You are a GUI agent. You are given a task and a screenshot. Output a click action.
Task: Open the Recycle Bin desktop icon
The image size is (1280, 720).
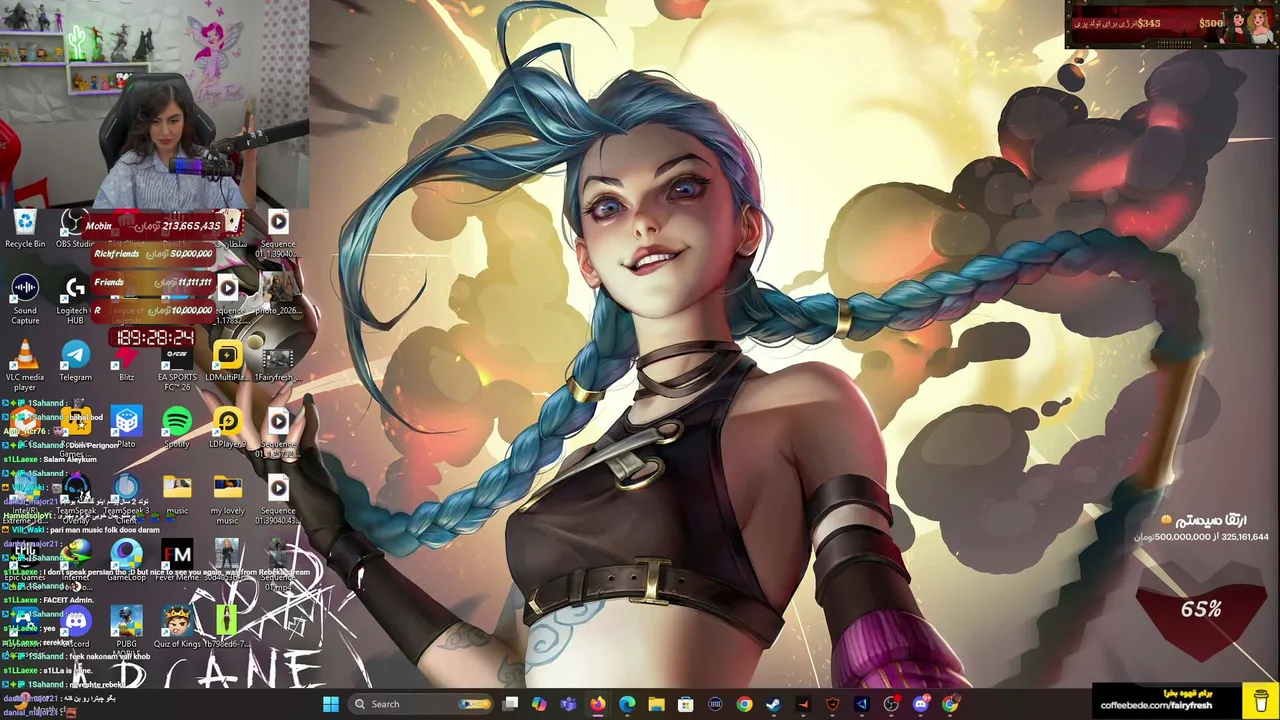25,228
